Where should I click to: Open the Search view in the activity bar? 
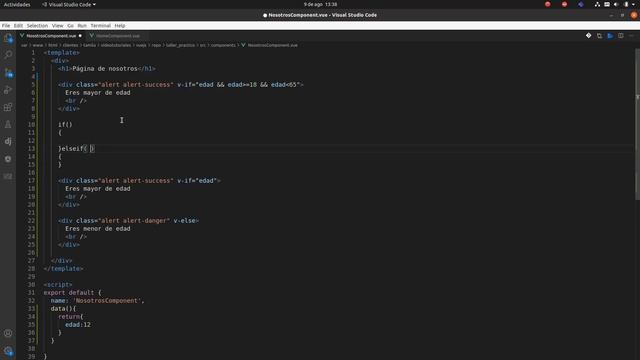pyautogui.click(x=8, y=55)
